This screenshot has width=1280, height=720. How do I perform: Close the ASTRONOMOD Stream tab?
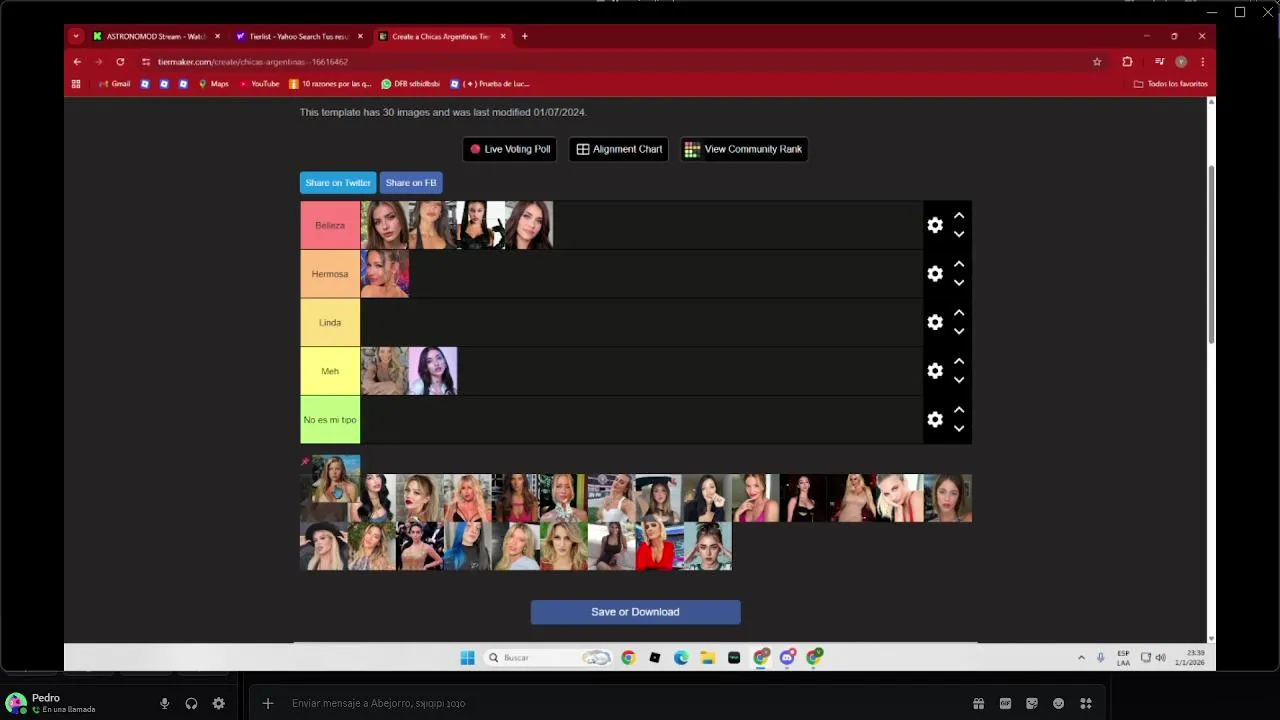click(x=217, y=36)
